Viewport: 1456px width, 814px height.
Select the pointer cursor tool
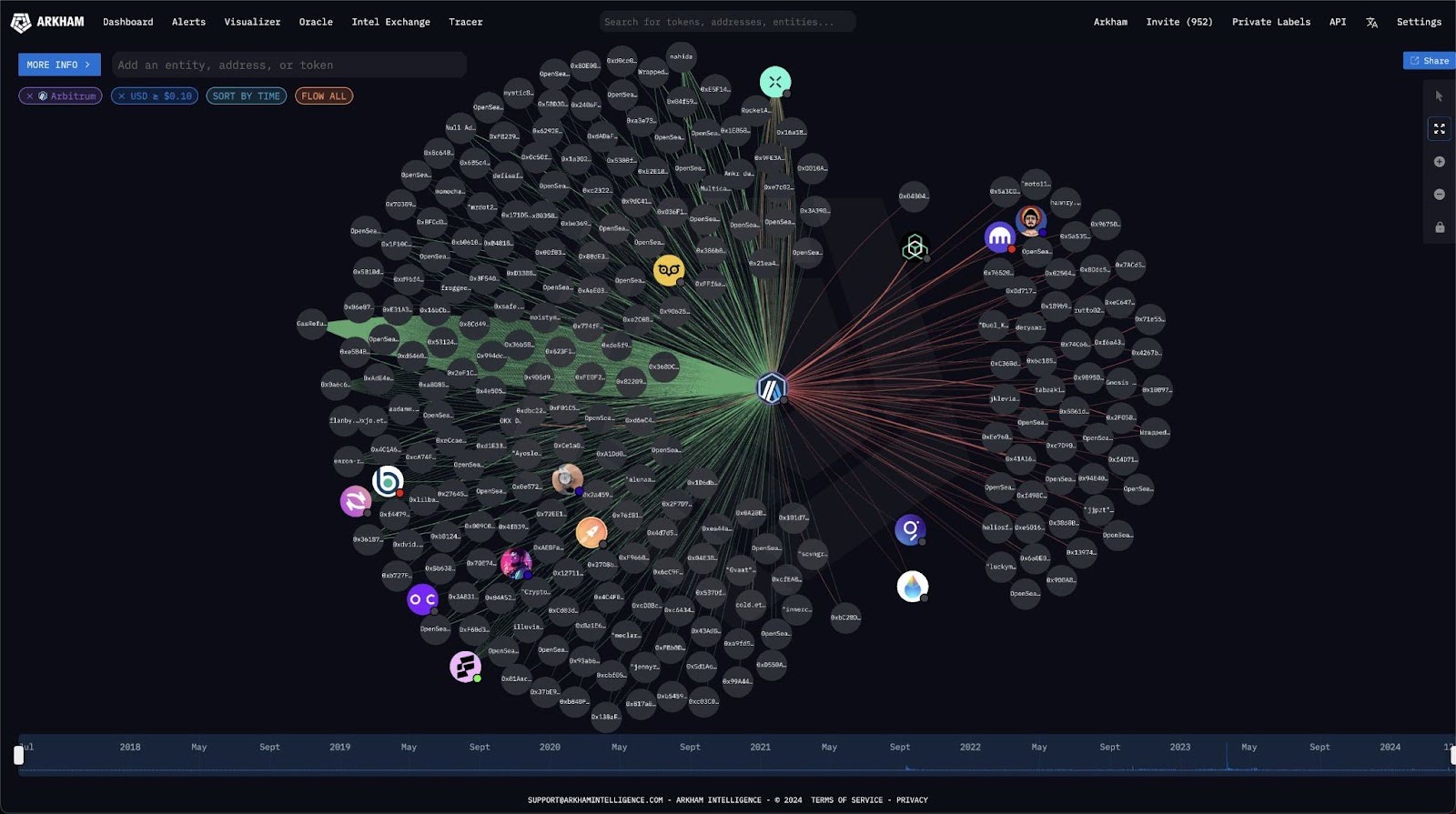(x=1439, y=96)
